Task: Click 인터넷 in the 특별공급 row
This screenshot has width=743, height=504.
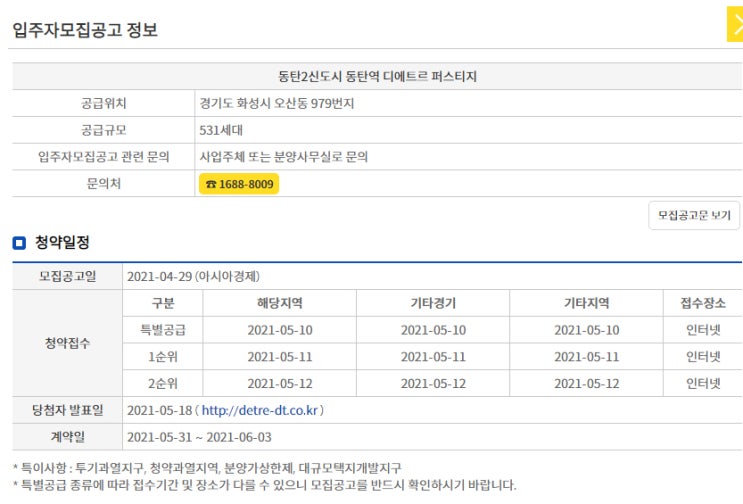Action: pyautogui.click(x=703, y=330)
